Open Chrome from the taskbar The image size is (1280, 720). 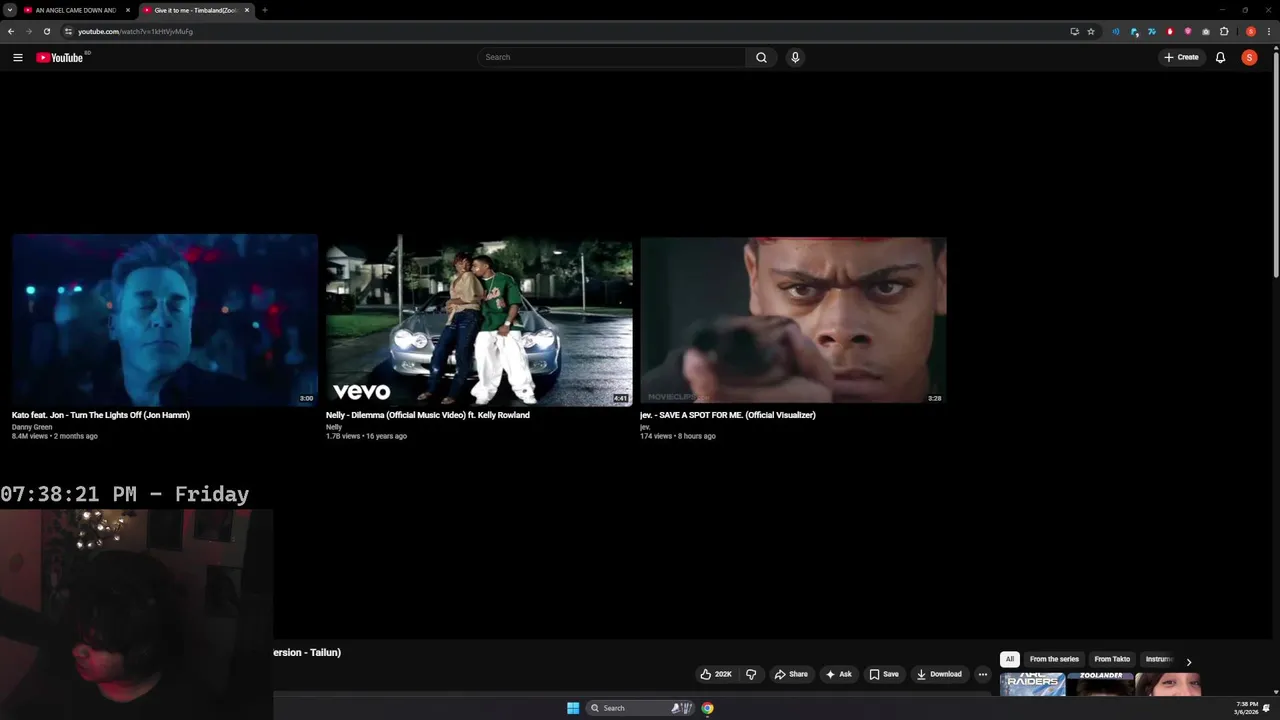707,708
